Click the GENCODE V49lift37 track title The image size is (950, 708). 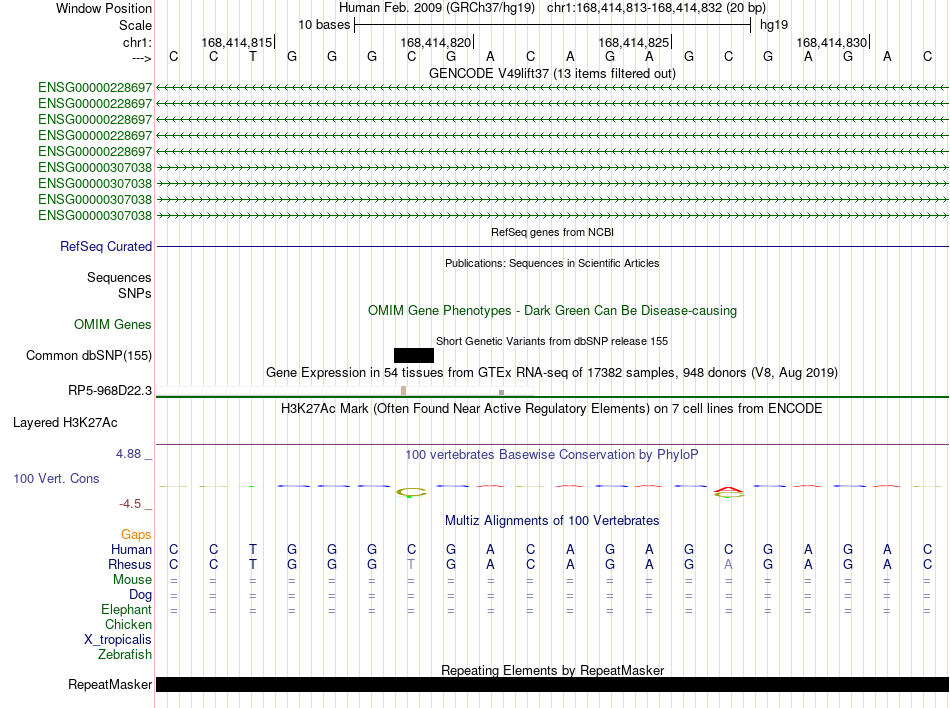tap(552, 73)
